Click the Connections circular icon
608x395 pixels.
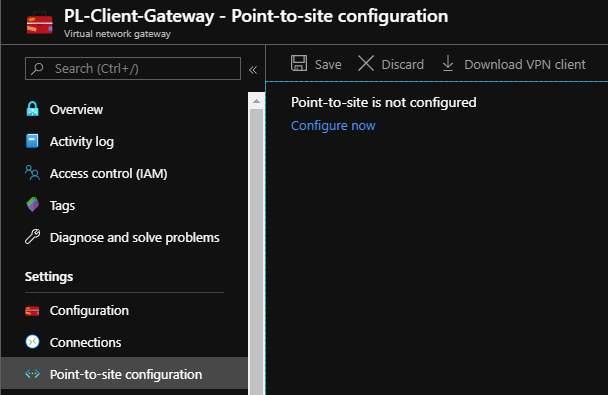coord(33,342)
